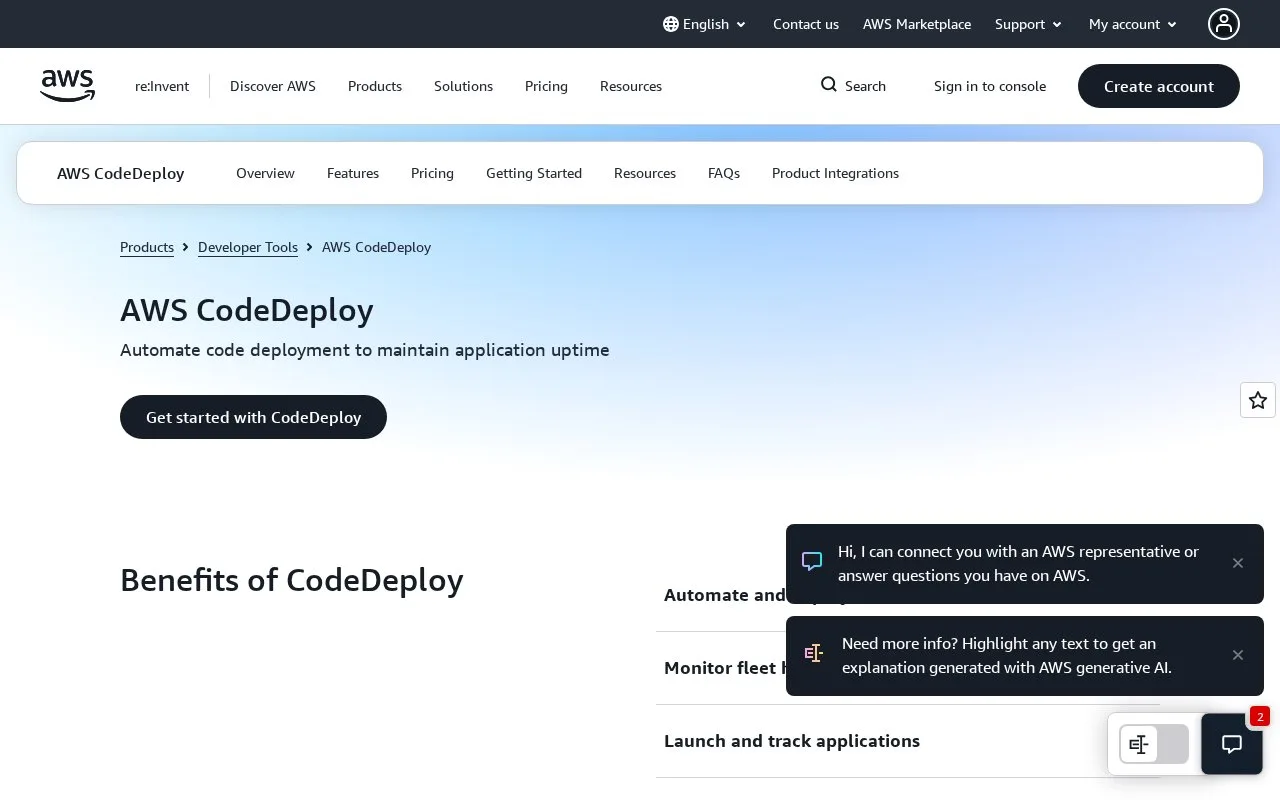The width and height of the screenshot is (1280, 800).
Task: Click the chat icon in representative message
Action: (812, 561)
